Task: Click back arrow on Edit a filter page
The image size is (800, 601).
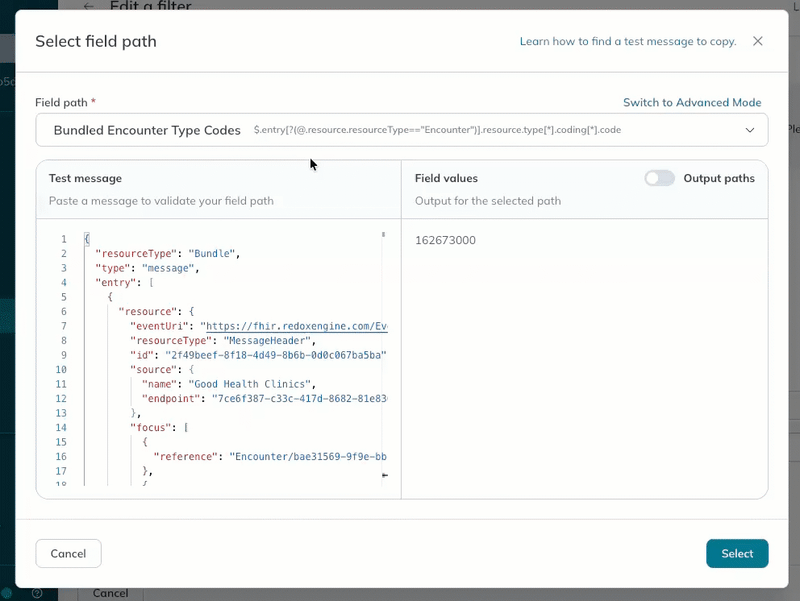Action: pos(88,6)
